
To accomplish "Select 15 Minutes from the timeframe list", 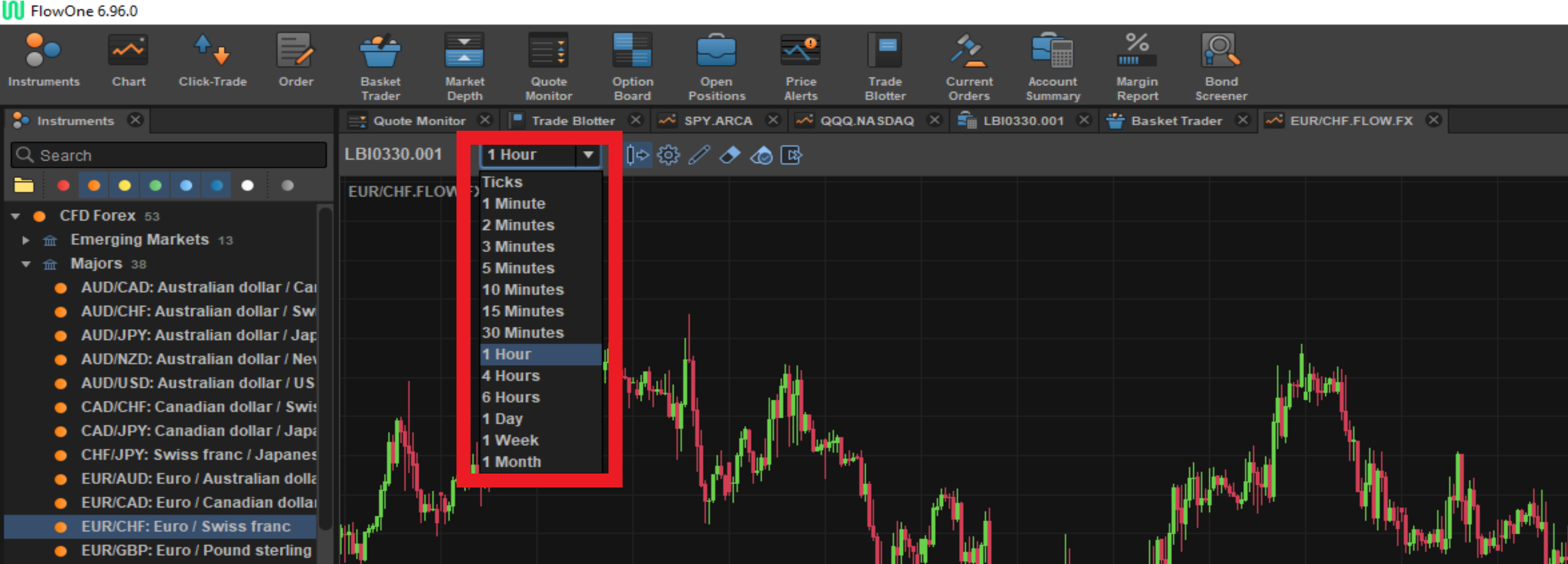I will 522,311.
